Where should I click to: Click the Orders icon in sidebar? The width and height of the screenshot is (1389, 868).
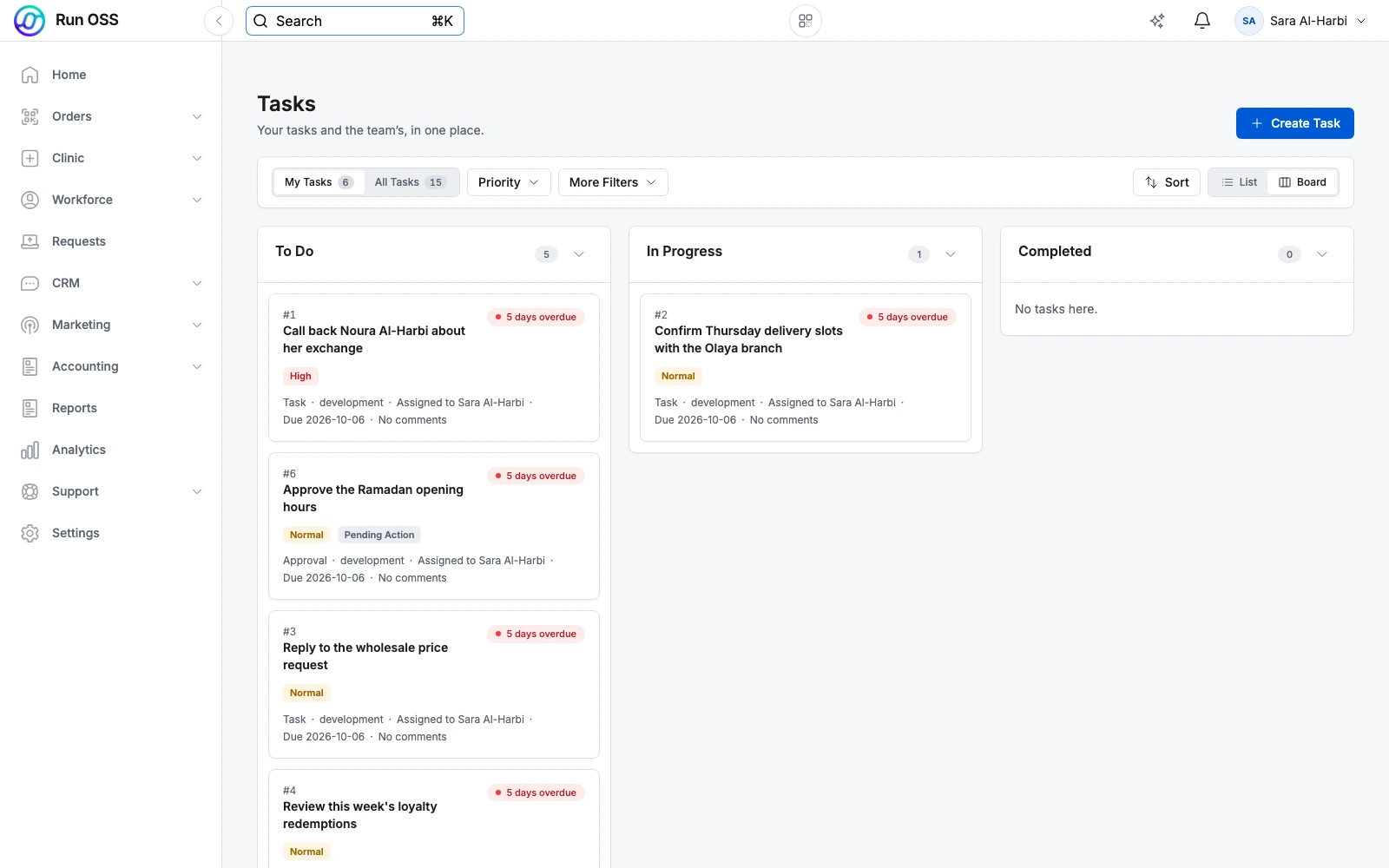click(x=30, y=116)
